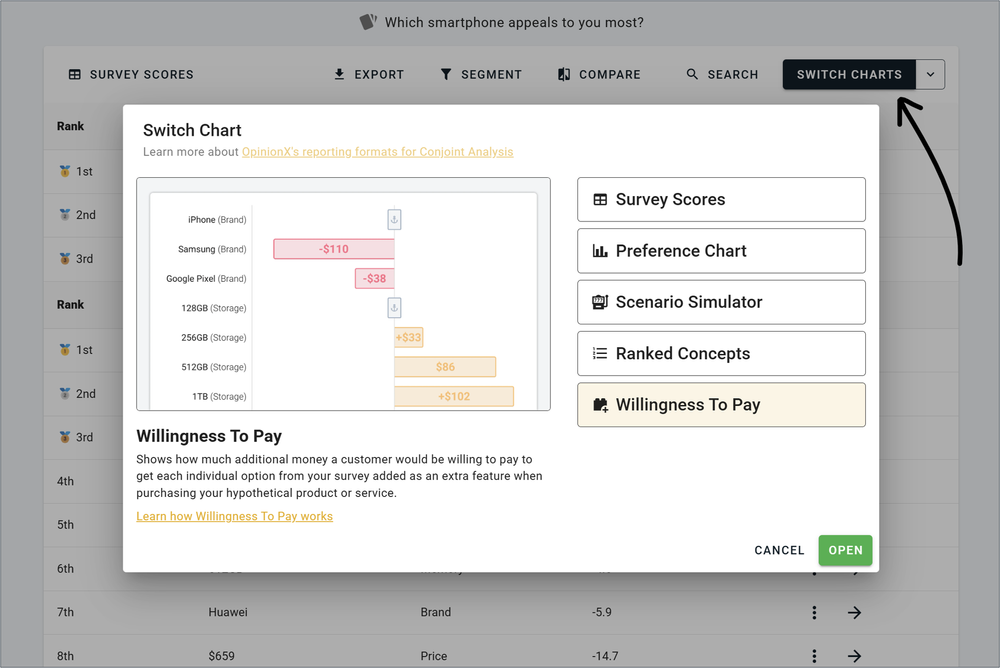1000x668 pixels.
Task: Open Learn how Willingness To Pay works link
Action: click(x=235, y=516)
